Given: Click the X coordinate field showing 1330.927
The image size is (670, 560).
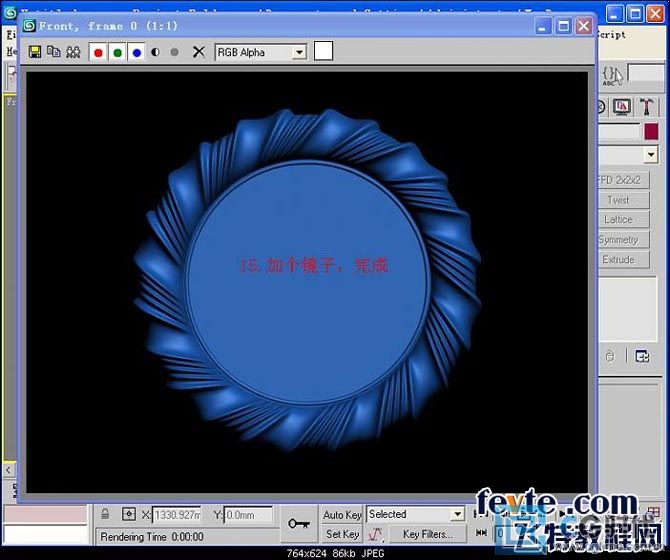Looking at the screenshot, I should tap(177, 515).
